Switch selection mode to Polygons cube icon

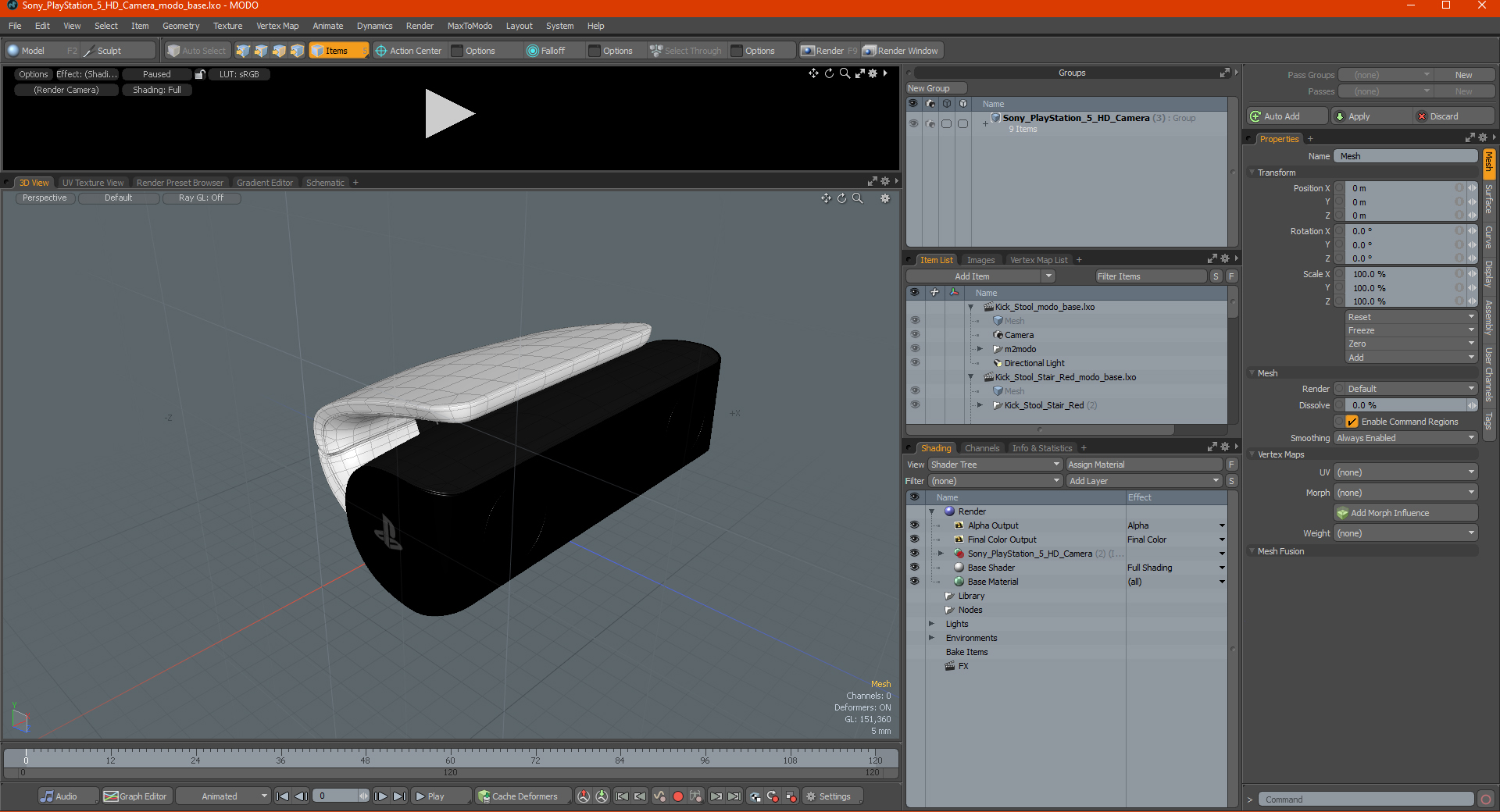(279, 51)
